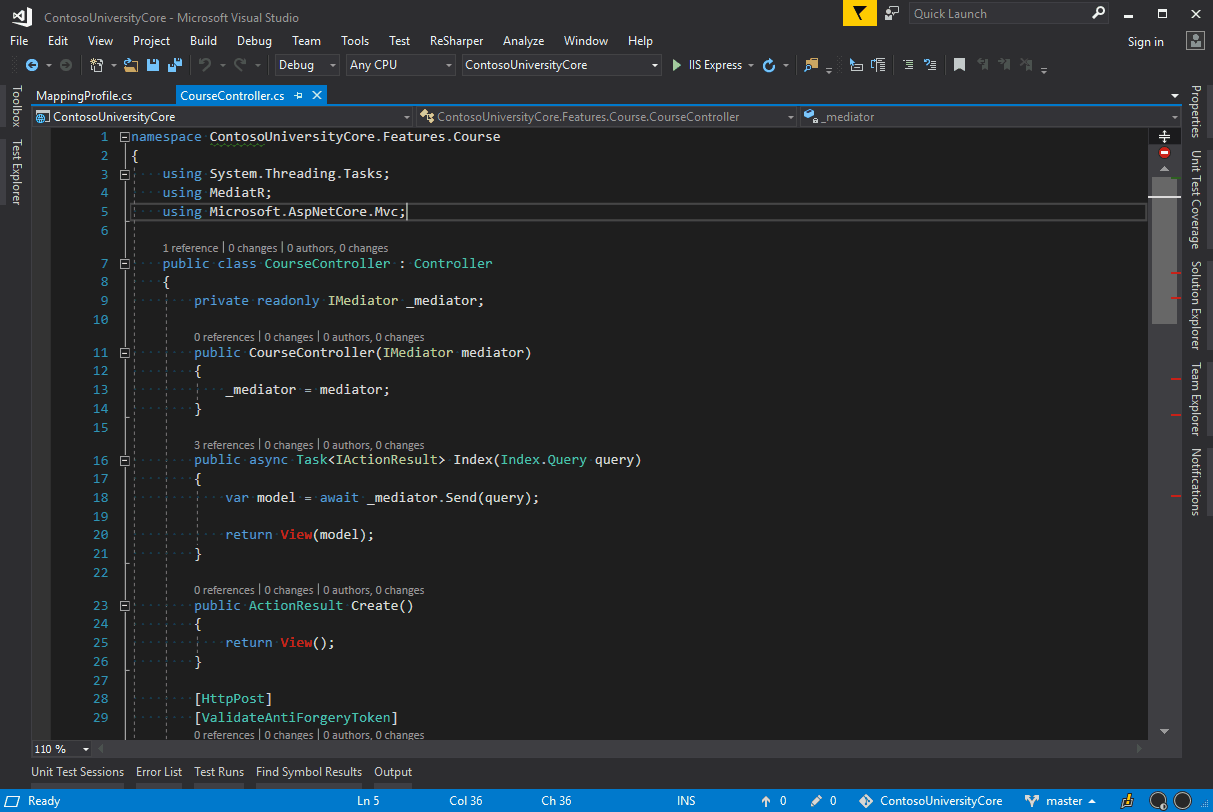Open the Output tab
The image size is (1213, 812).
click(393, 772)
